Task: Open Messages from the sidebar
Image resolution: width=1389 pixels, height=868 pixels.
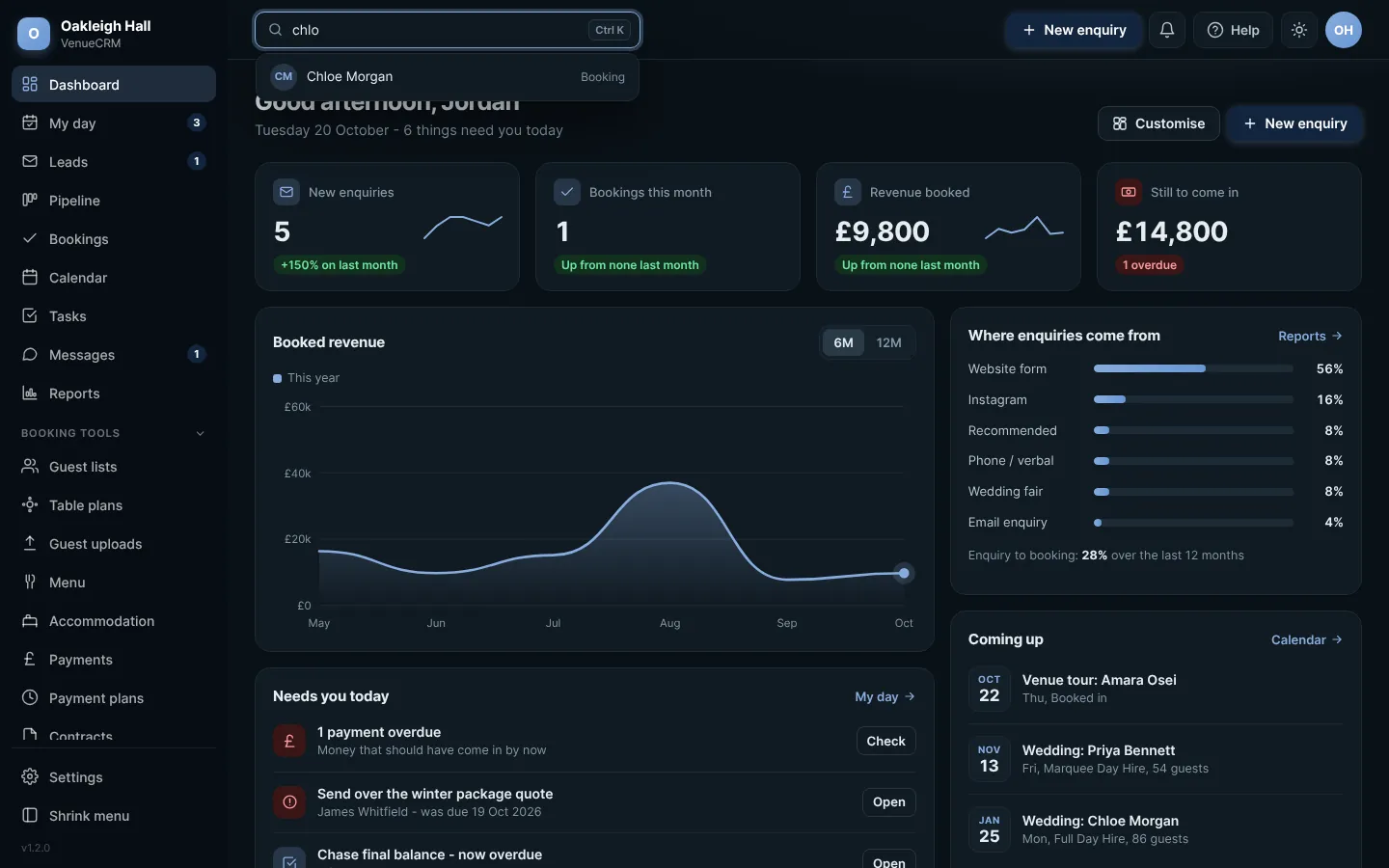Action: [114, 355]
